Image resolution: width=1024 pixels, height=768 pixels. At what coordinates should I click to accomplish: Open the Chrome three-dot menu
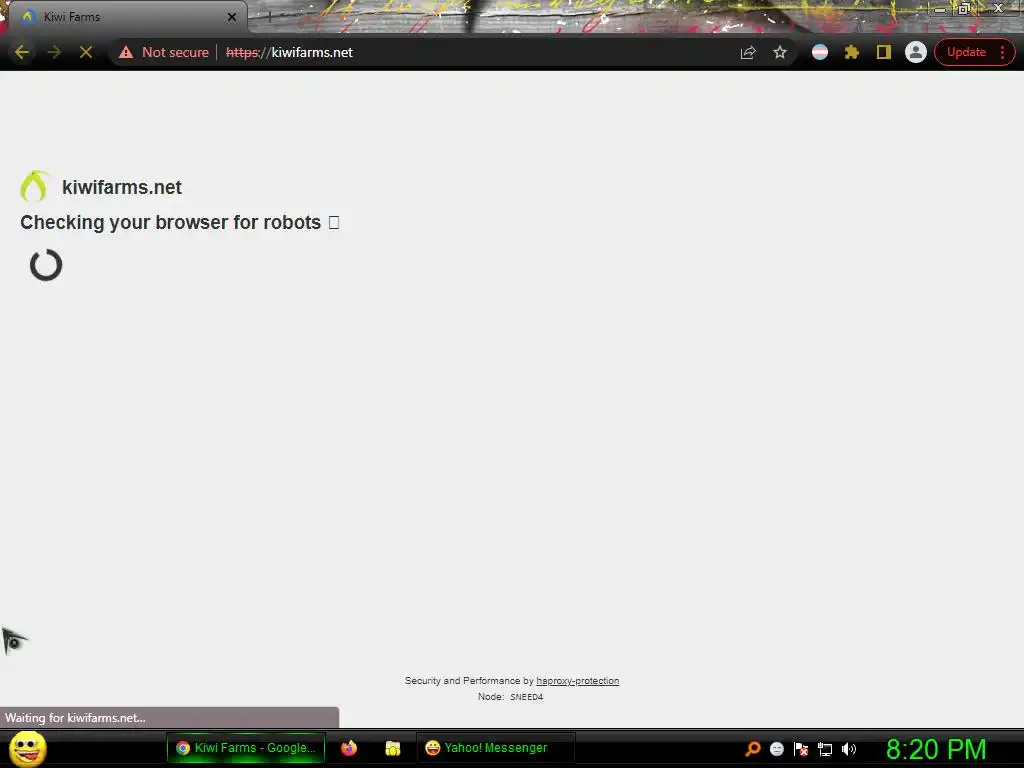coord(1002,52)
